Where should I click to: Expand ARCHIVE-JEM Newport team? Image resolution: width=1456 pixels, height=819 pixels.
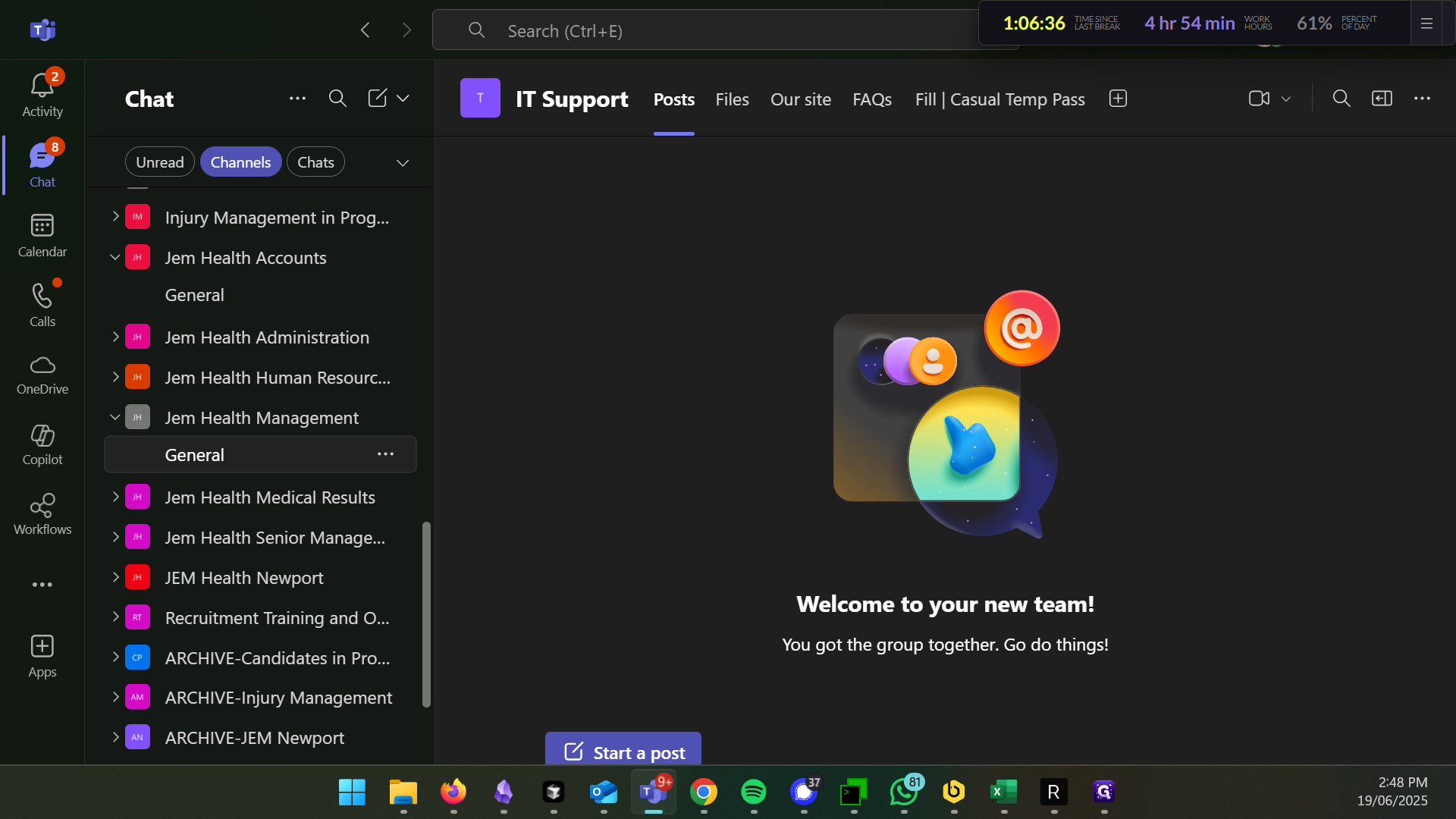click(x=115, y=737)
